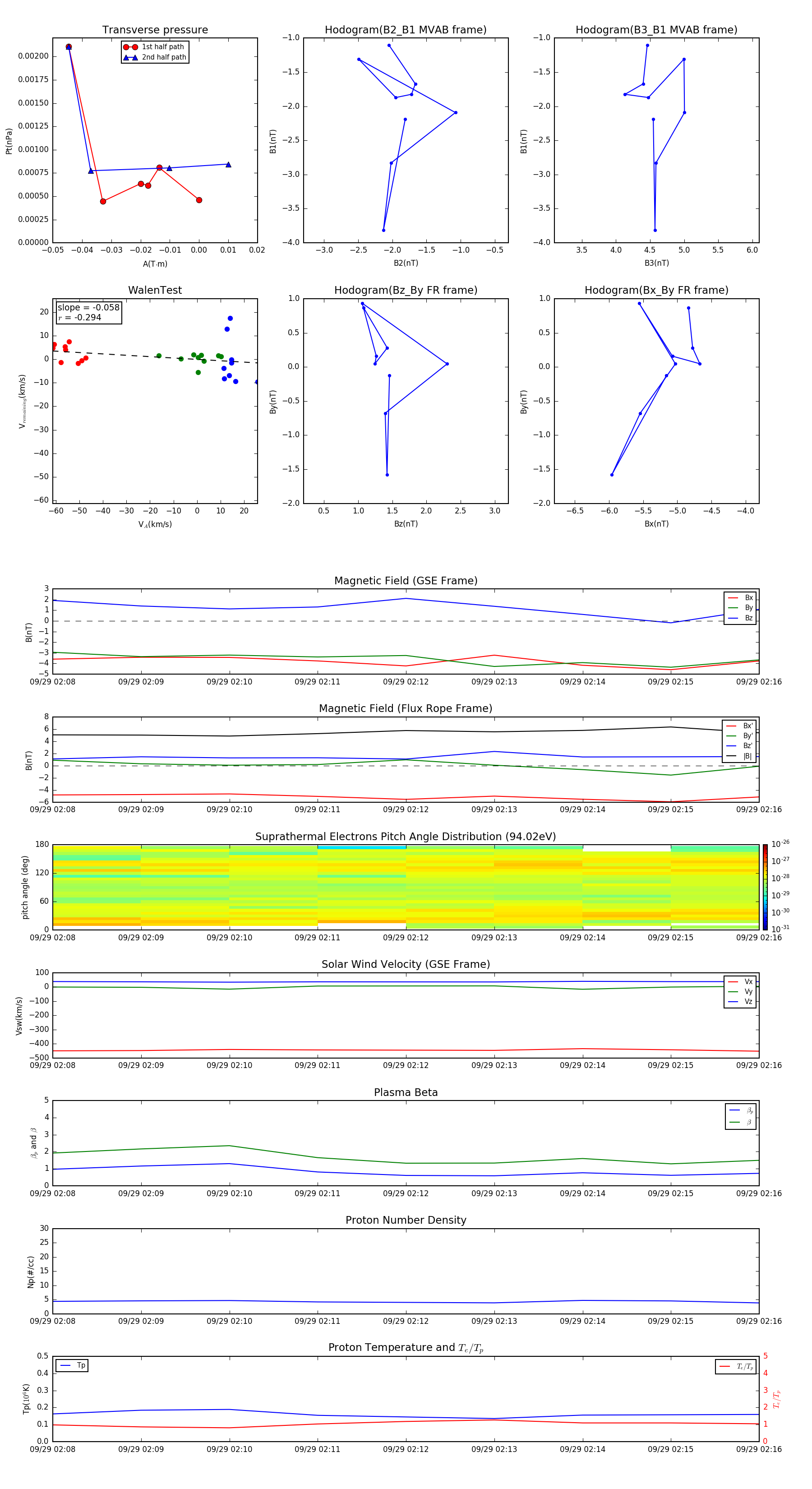Click the 'Hodogram(B2_B1 MVAB frame)' title
The width and height of the screenshot is (812, 1489).
[x=406, y=30]
